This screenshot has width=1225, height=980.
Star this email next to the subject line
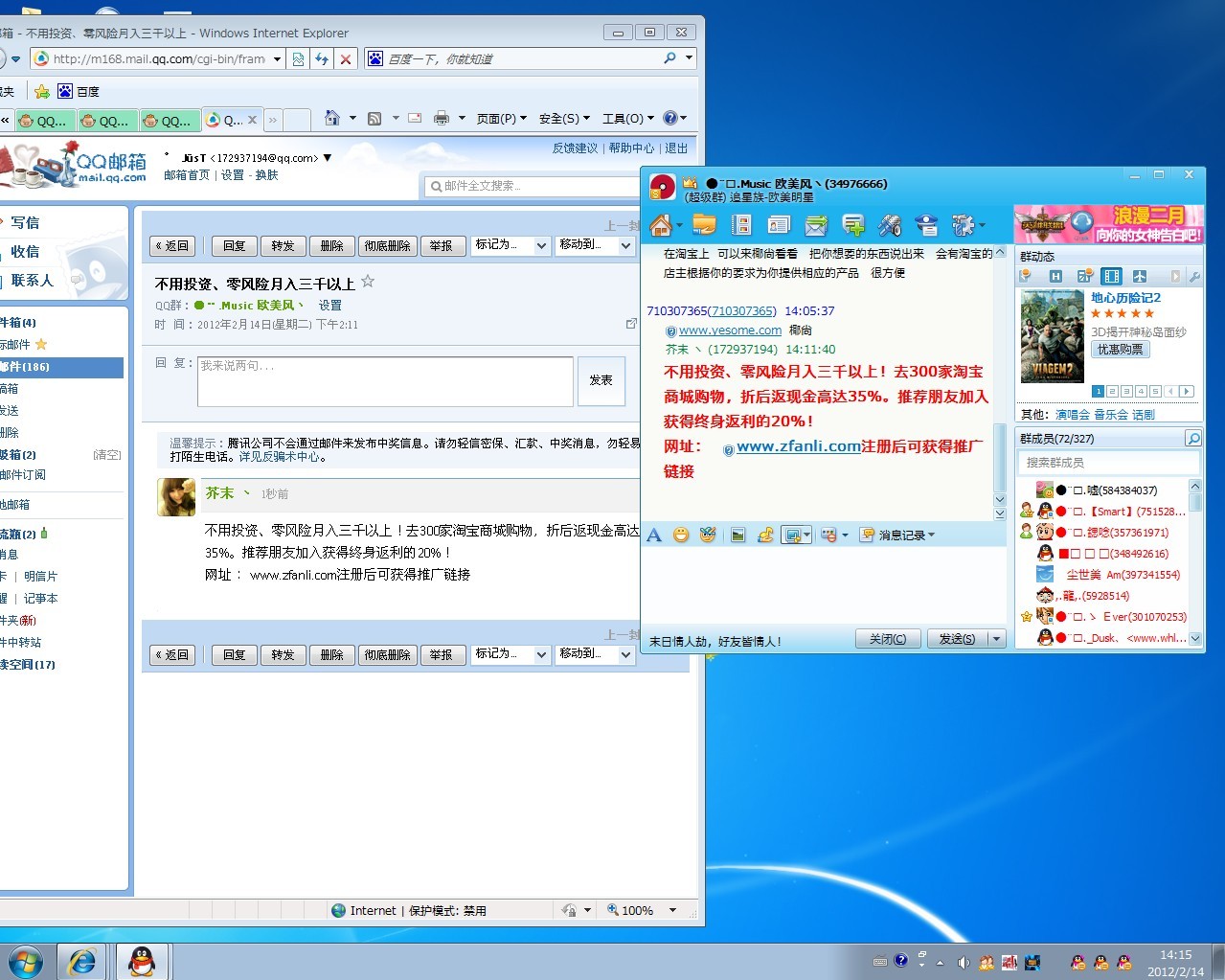[368, 282]
